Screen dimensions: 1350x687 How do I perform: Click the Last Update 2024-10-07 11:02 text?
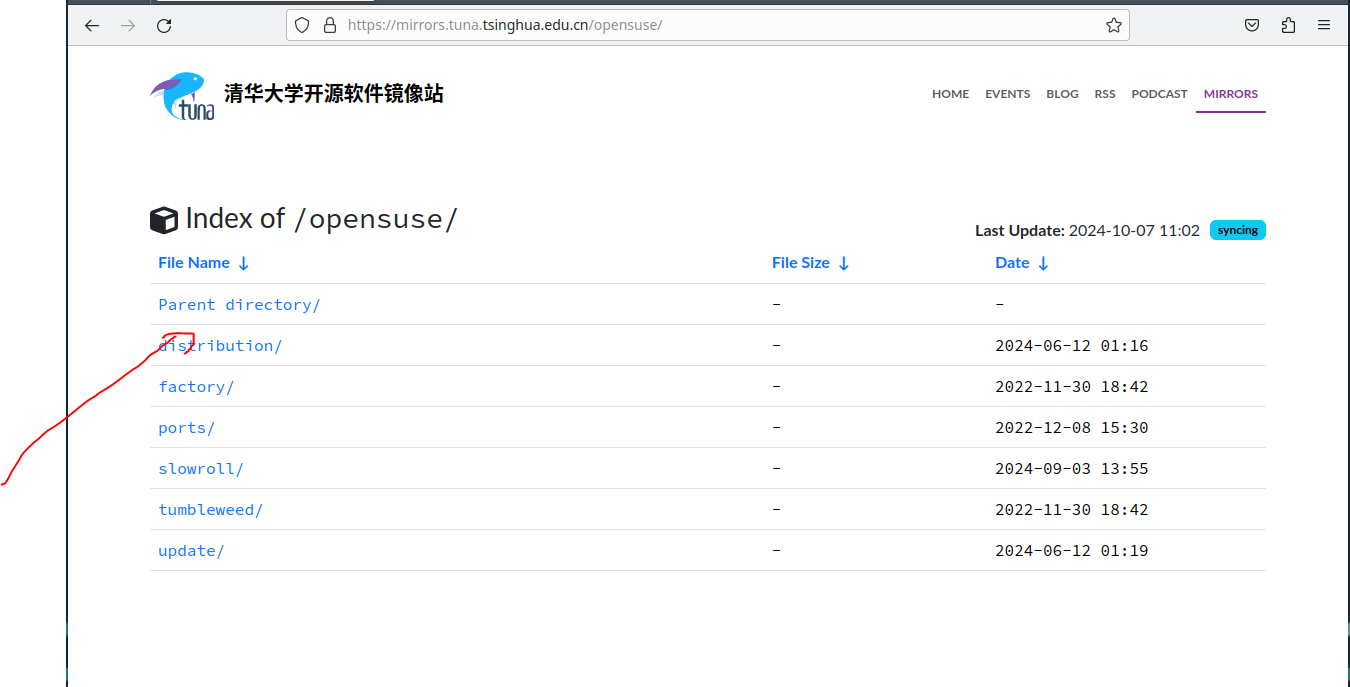click(x=1087, y=231)
